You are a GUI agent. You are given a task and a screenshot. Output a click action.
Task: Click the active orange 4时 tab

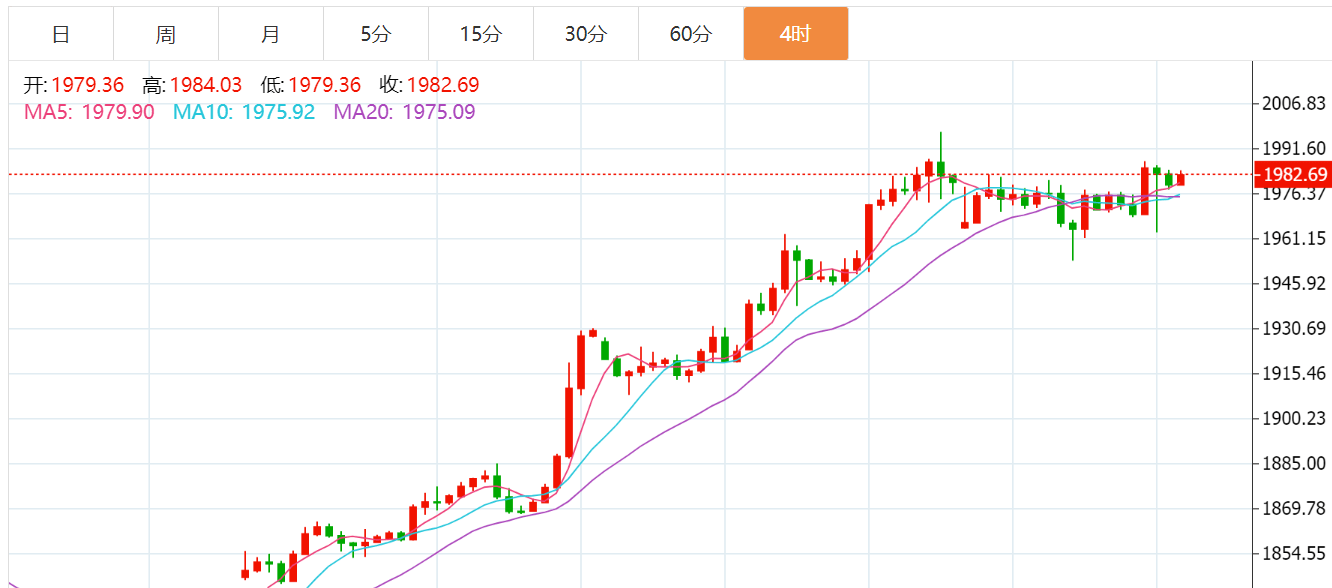coord(795,34)
